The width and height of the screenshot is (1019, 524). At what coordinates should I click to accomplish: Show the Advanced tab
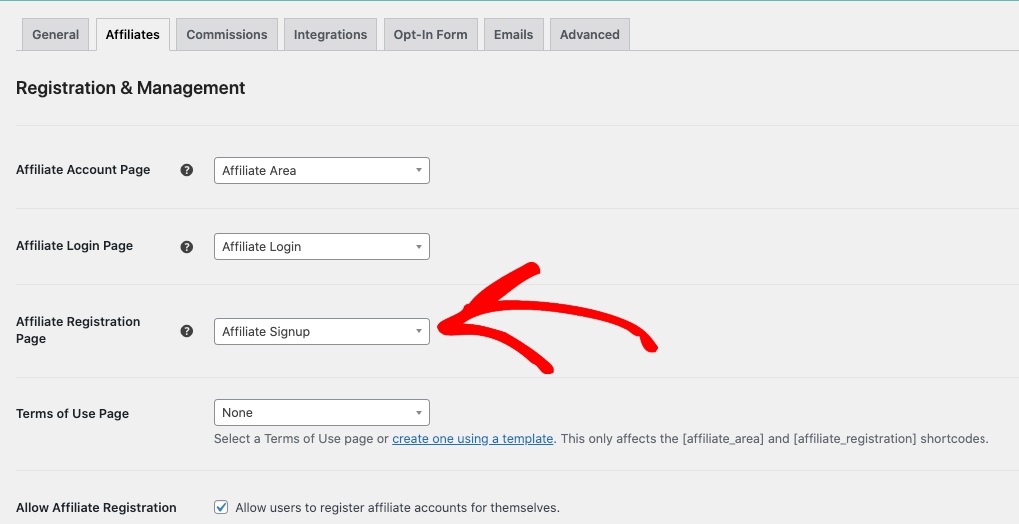[589, 34]
